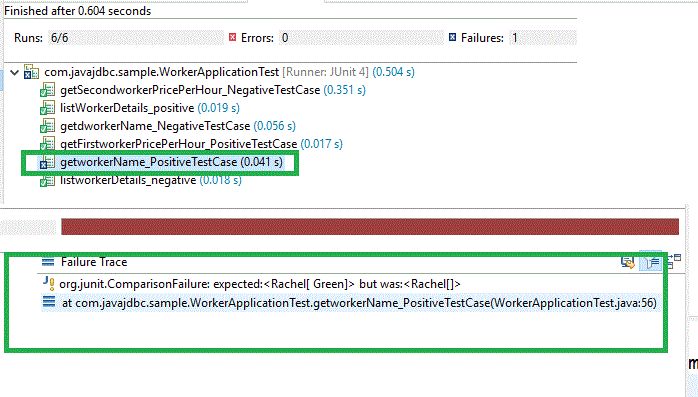This screenshot has height=397, width=698.
Task: Click passed icon of getdworkerName_NegativeTestCase
Action: pos(47,126)
